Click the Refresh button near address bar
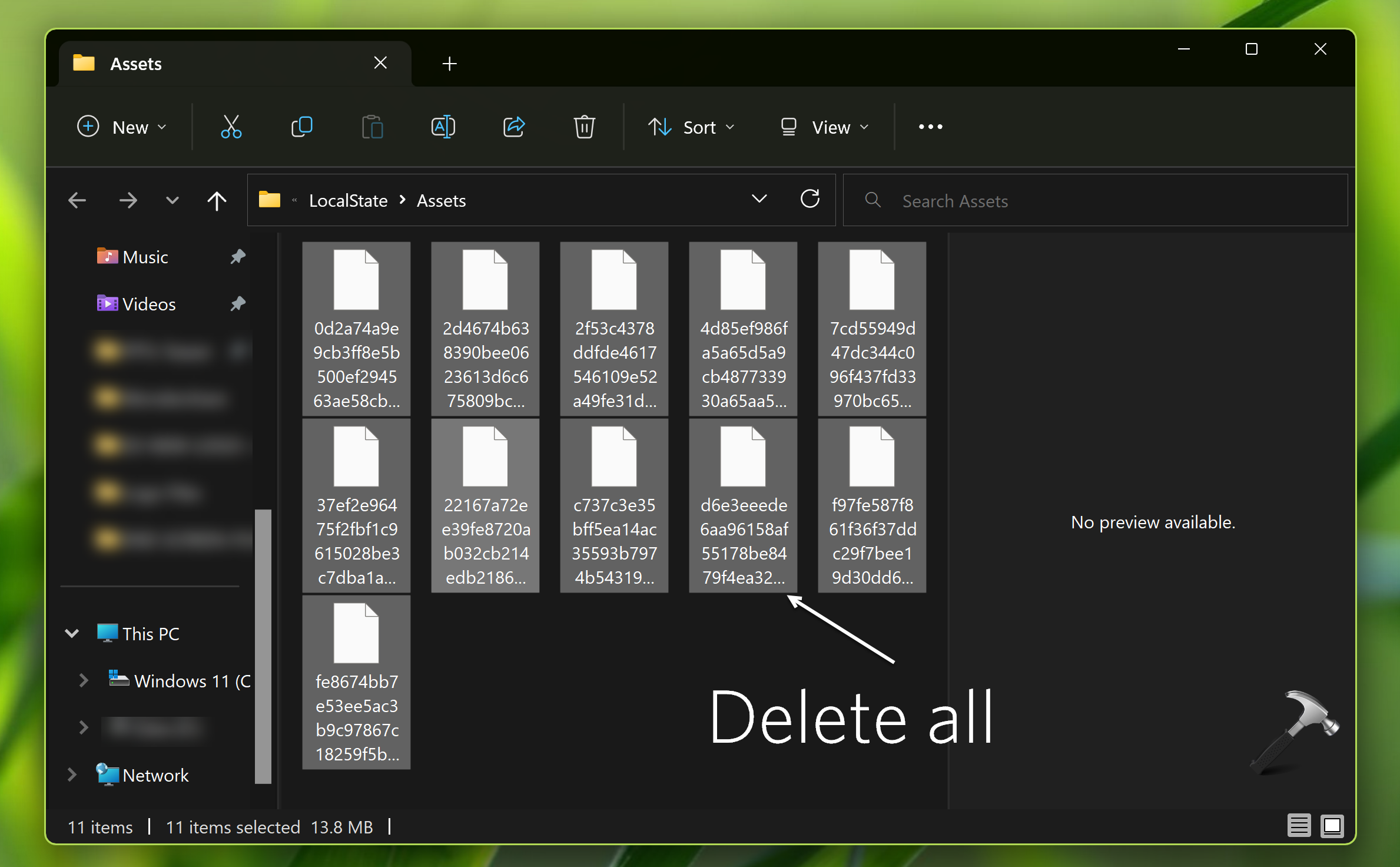 [810, 200]
